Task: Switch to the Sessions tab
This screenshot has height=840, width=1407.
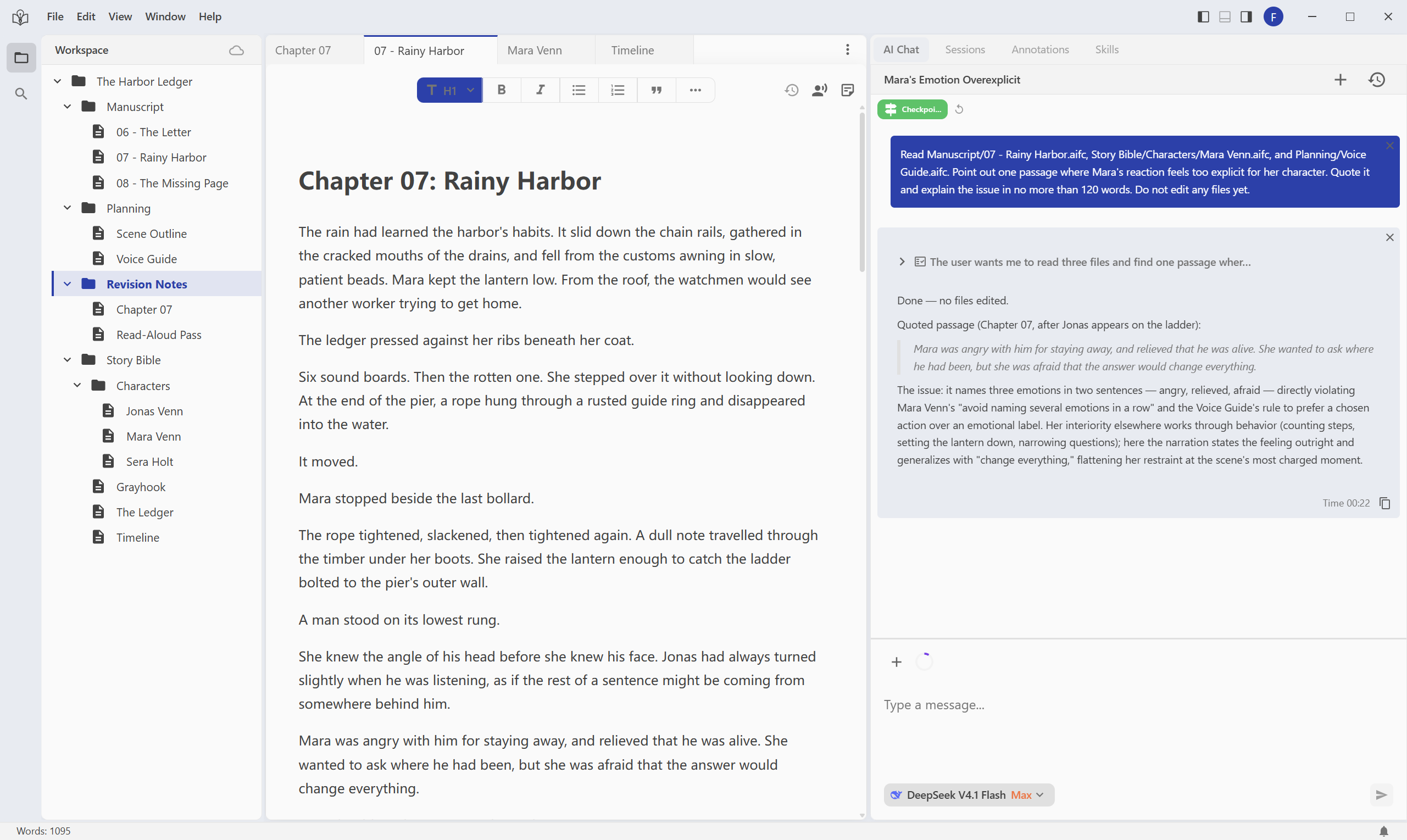Action: click(x=964, y=49)
